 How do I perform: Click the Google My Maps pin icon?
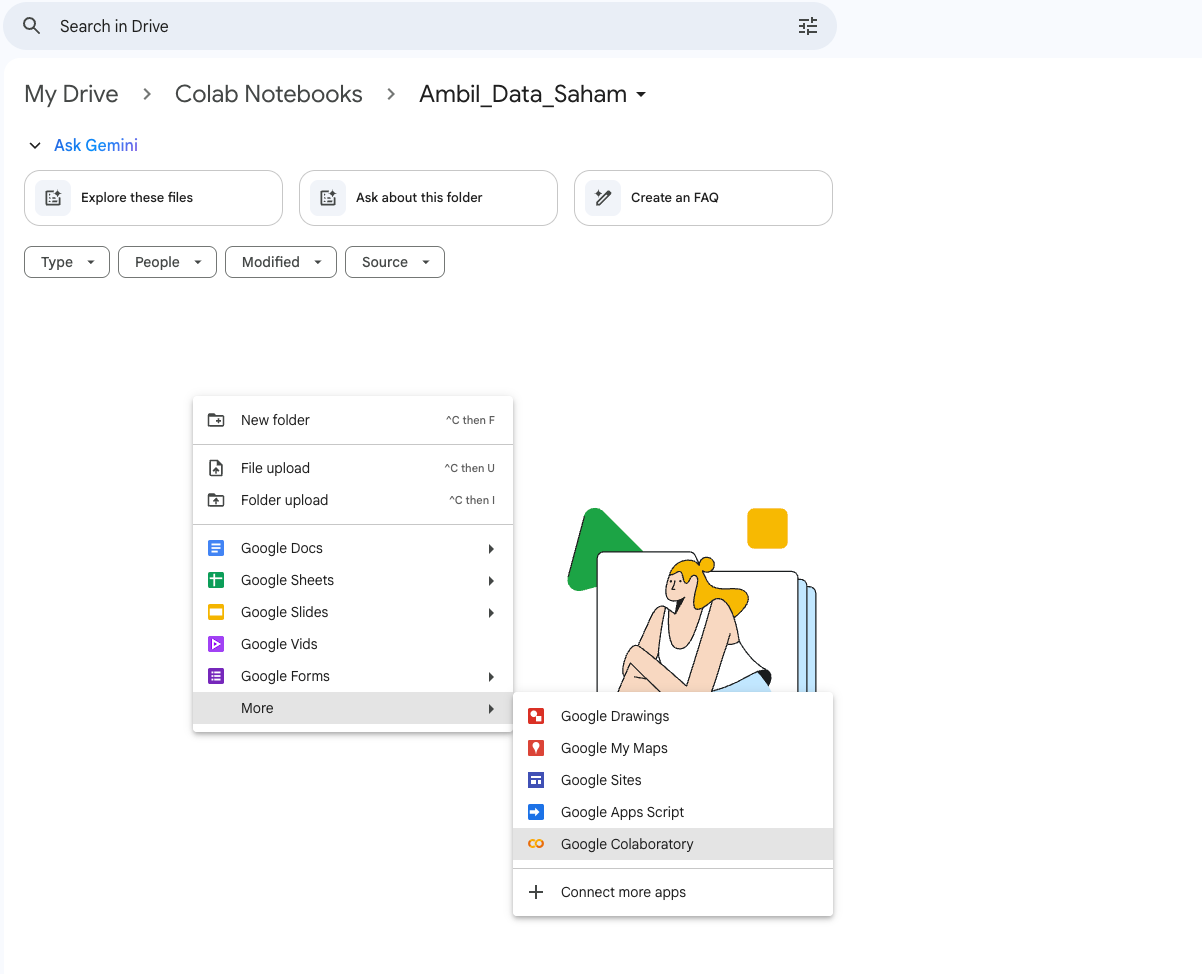[x=536, y=748]
